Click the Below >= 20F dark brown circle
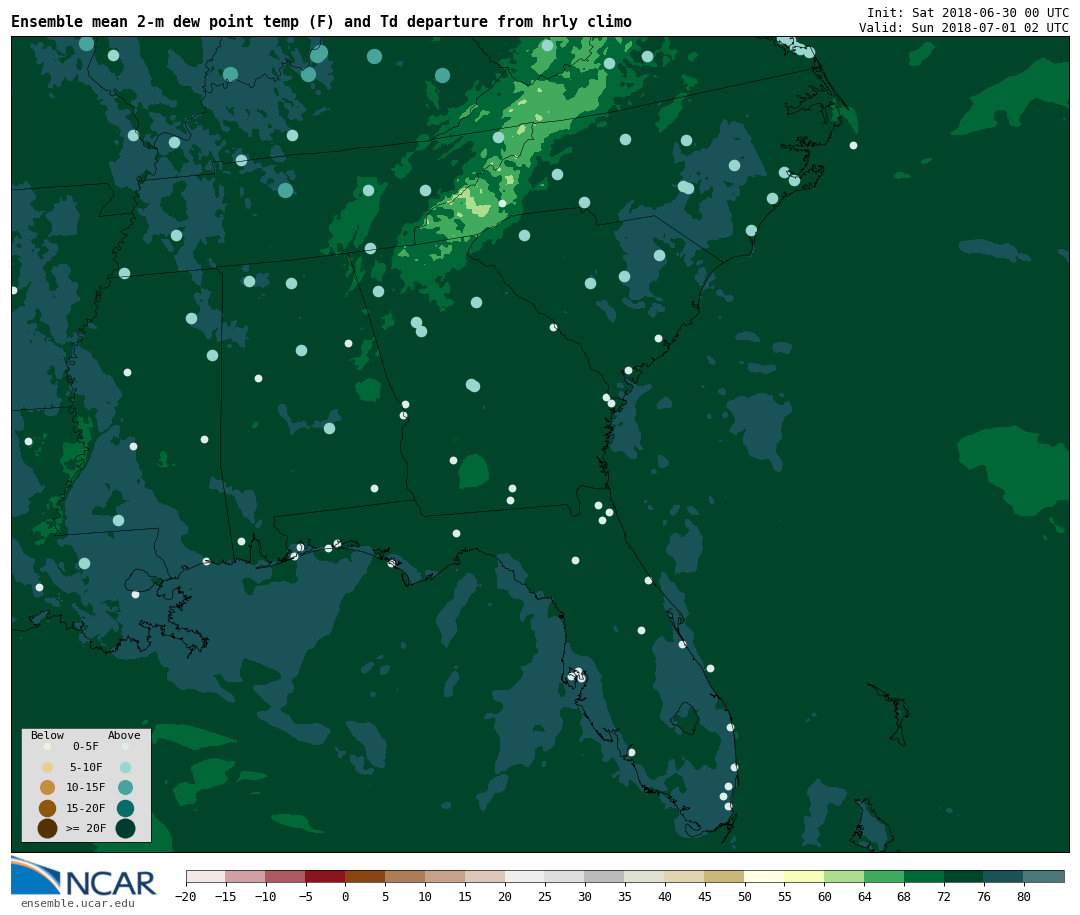The image size is (1080, 915). tap(48, 828)
